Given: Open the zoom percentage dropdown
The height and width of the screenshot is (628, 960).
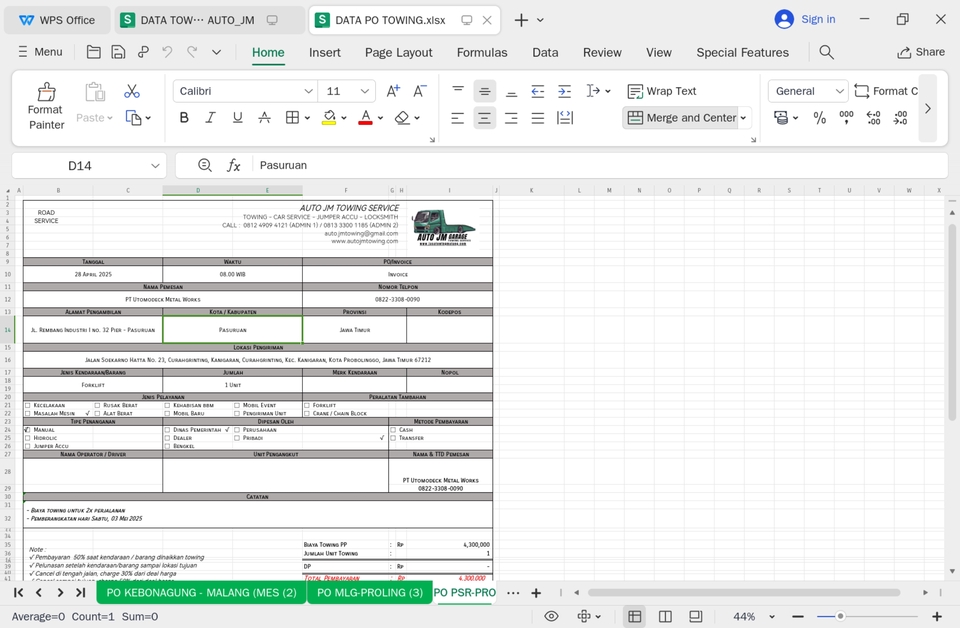Looking at the screenshot, I should pos(772,616).
